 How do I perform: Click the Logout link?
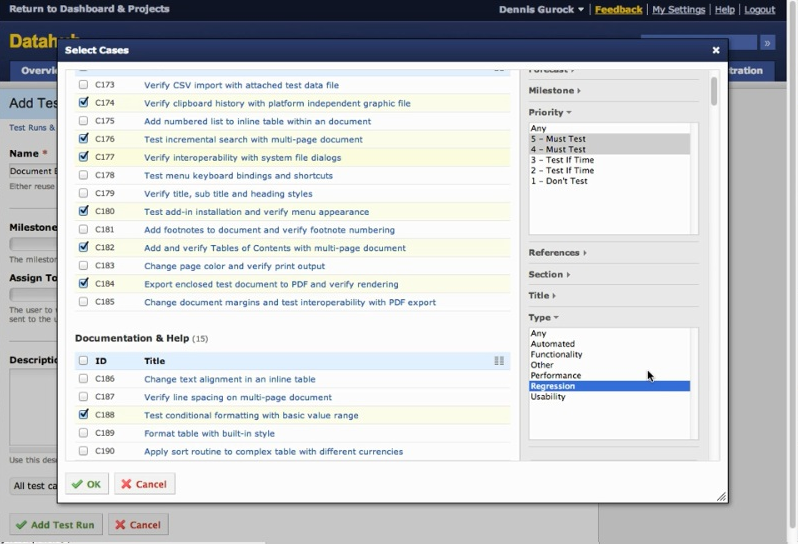(759, 10)
